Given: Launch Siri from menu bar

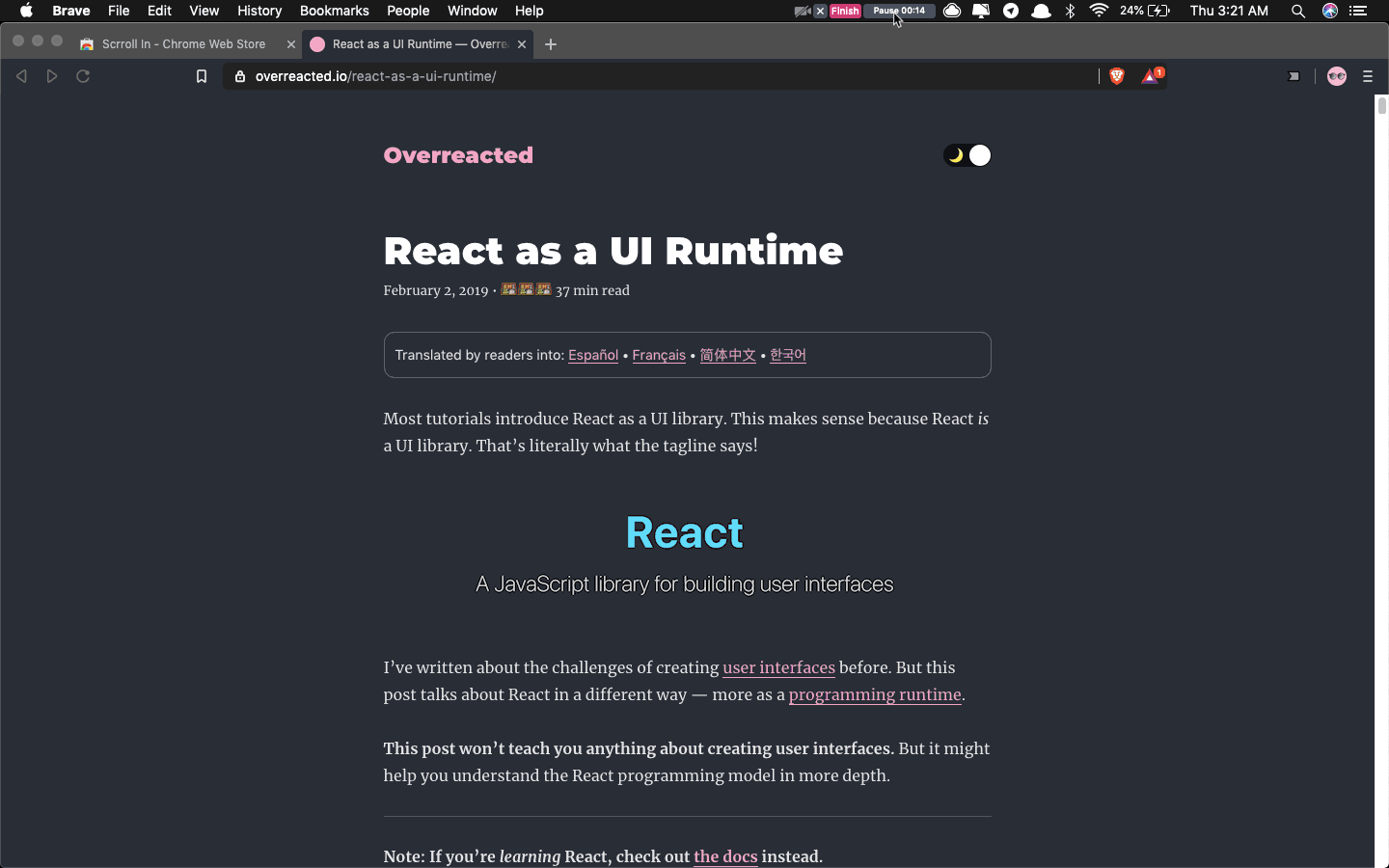Looking at the screenshot, I should (1330, 11).
